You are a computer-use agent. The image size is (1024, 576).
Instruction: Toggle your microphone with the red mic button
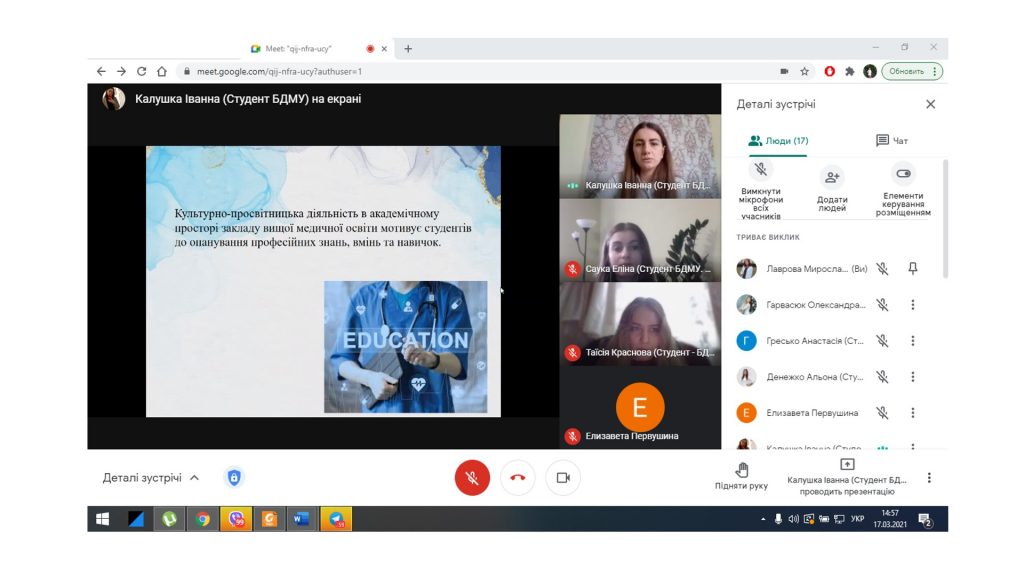point(472,477)
